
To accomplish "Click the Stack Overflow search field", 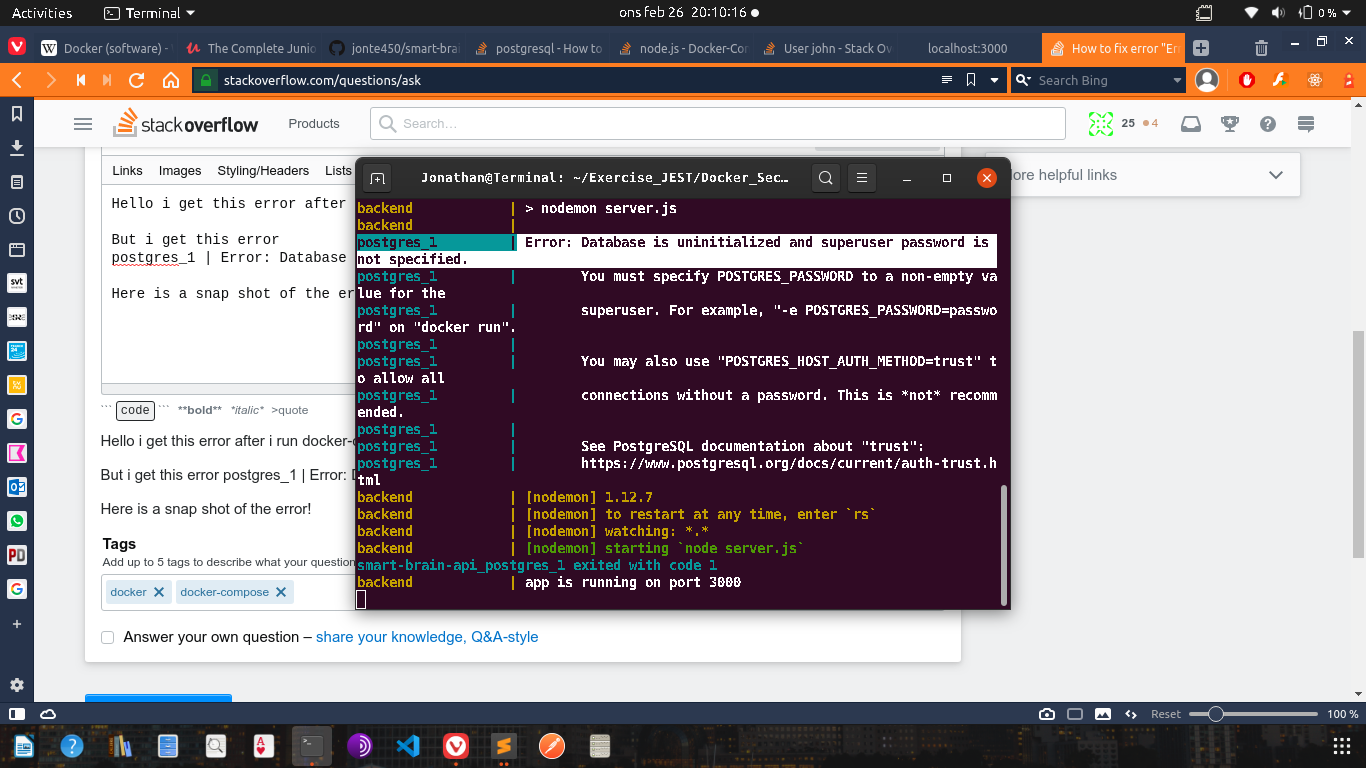I will [718, 124].
